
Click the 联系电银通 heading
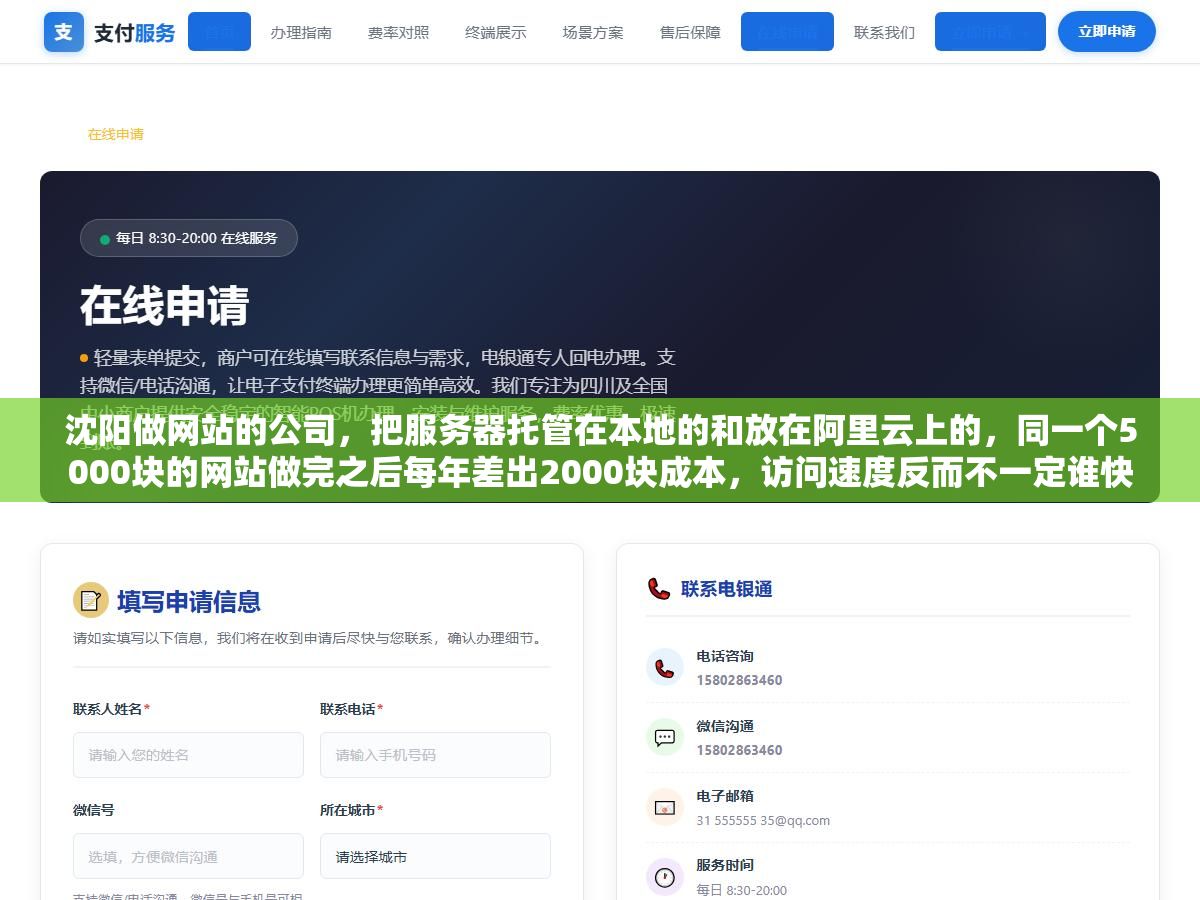pyautogui.click(x=726, y=589)
